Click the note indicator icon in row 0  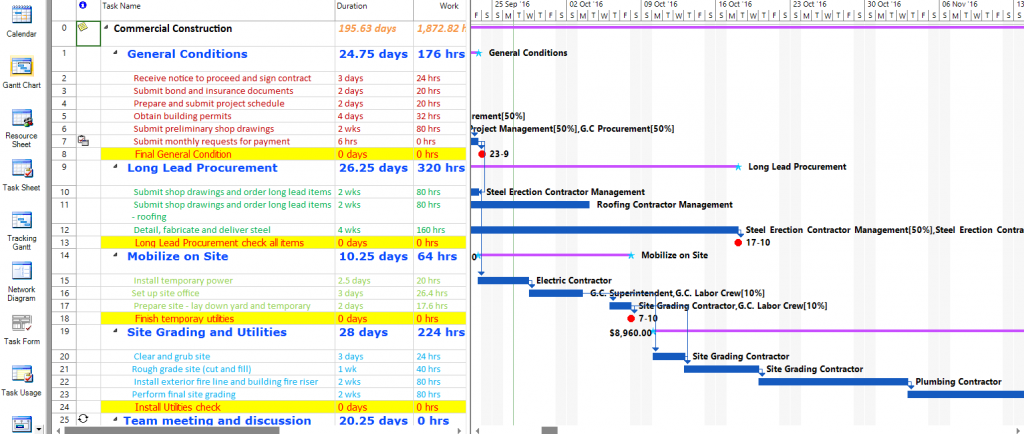pos(83,28)
